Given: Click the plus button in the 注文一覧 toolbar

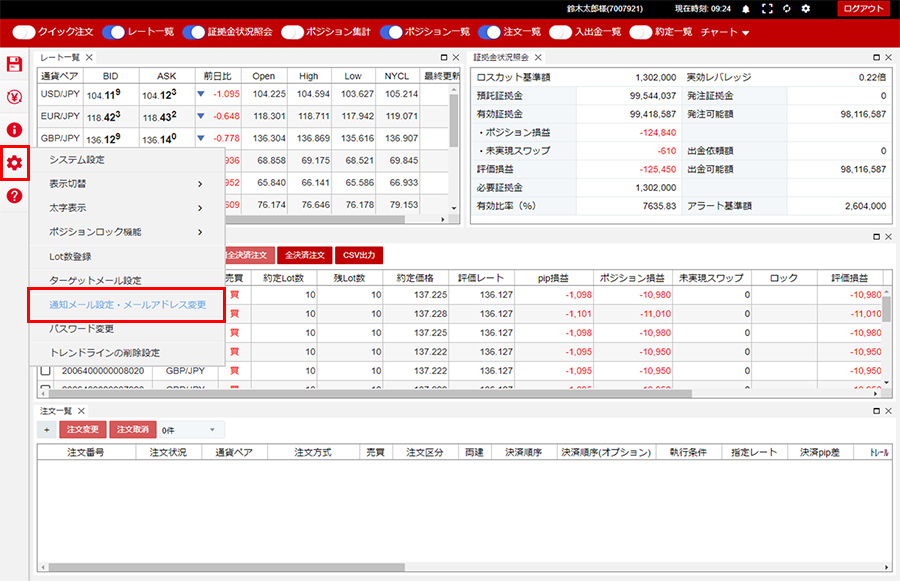Looking at the screenshot, I should (47, 429).
